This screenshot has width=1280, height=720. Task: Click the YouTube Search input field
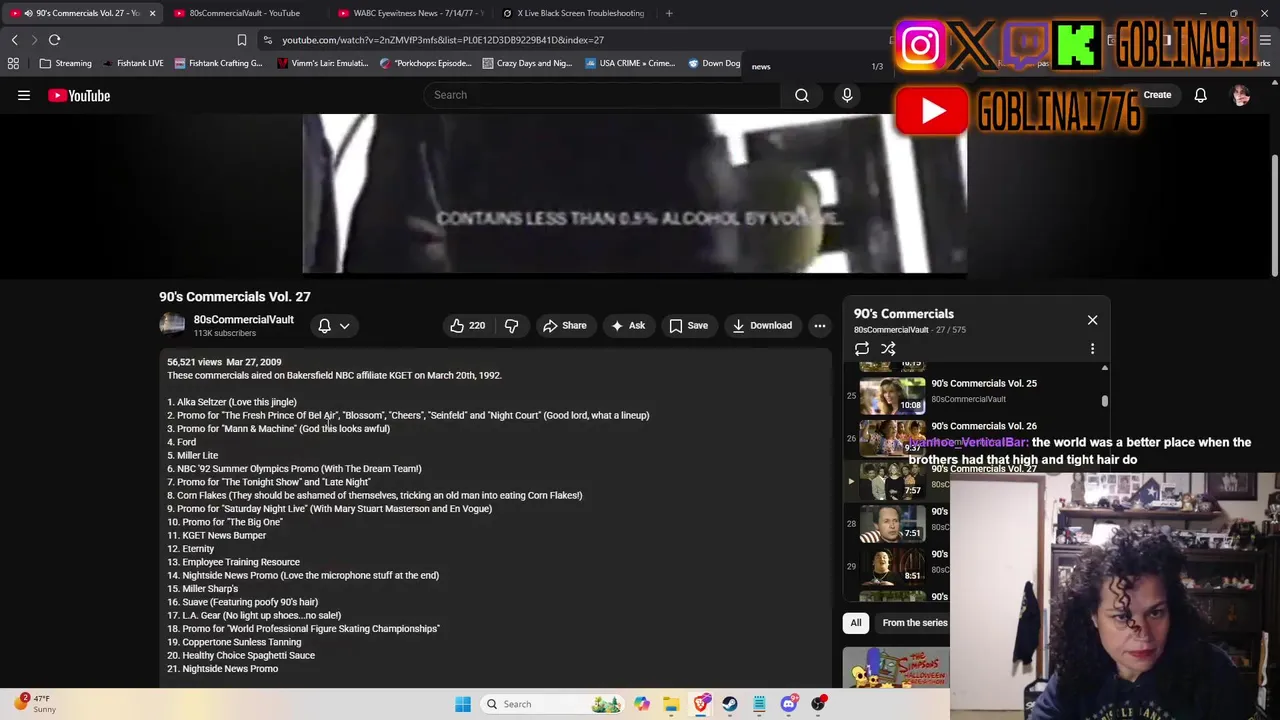(x=600, y=95)
